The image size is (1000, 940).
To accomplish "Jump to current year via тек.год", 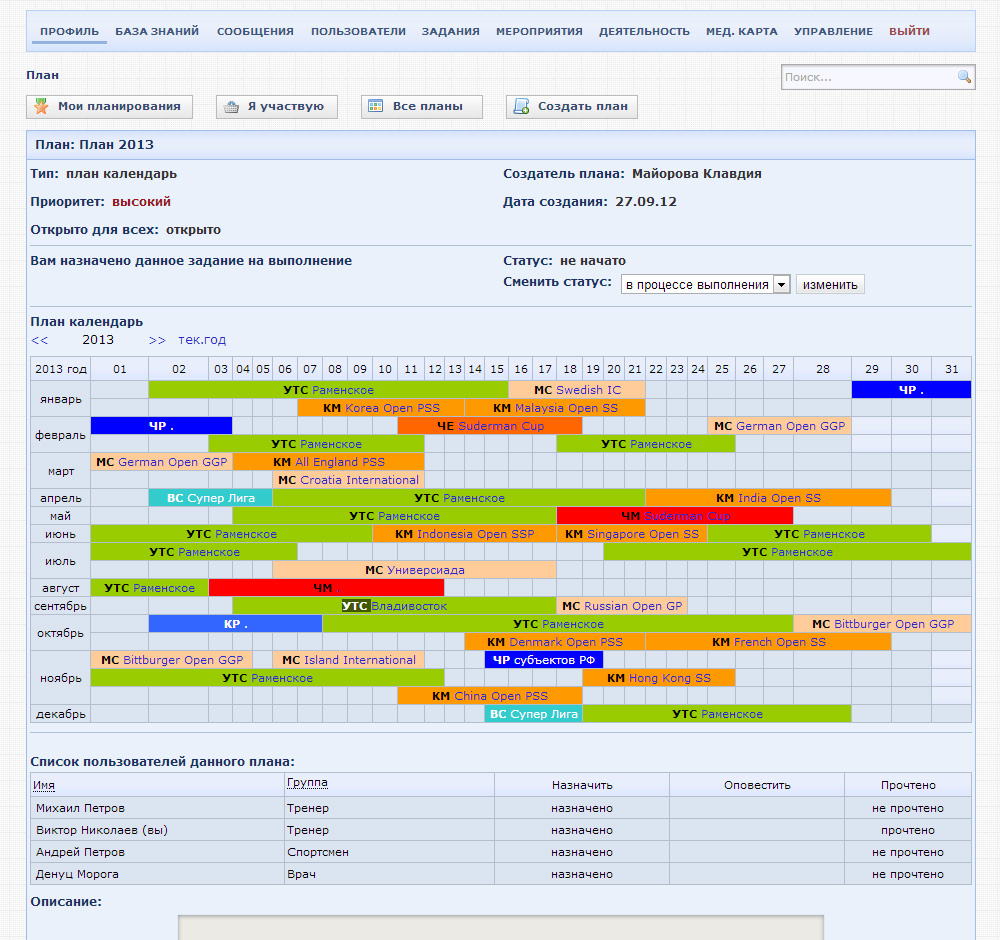I will click(202, 340).
